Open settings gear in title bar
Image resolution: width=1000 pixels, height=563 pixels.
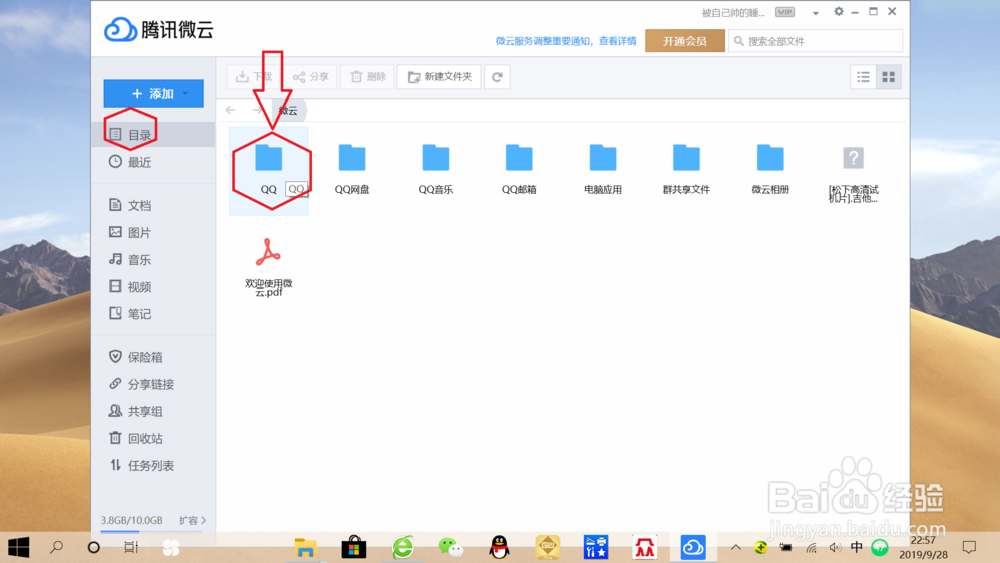pyautogui.click(x=839, y=11)
